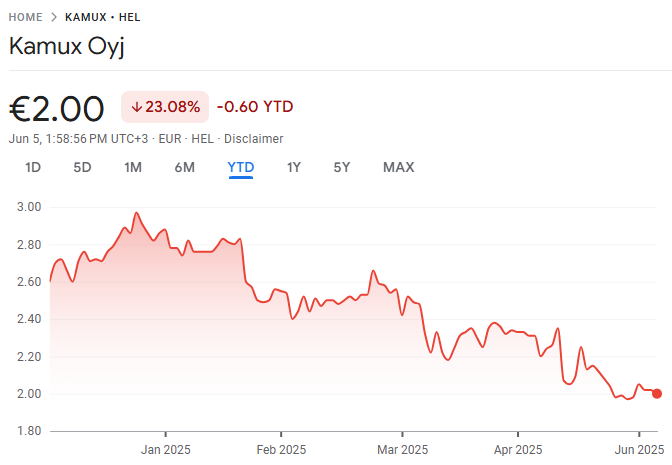The height and width of the screenshot is (465, 672).
Task: Click the breadcrumb chevron after HOME
Action: (x=54, y=18)
